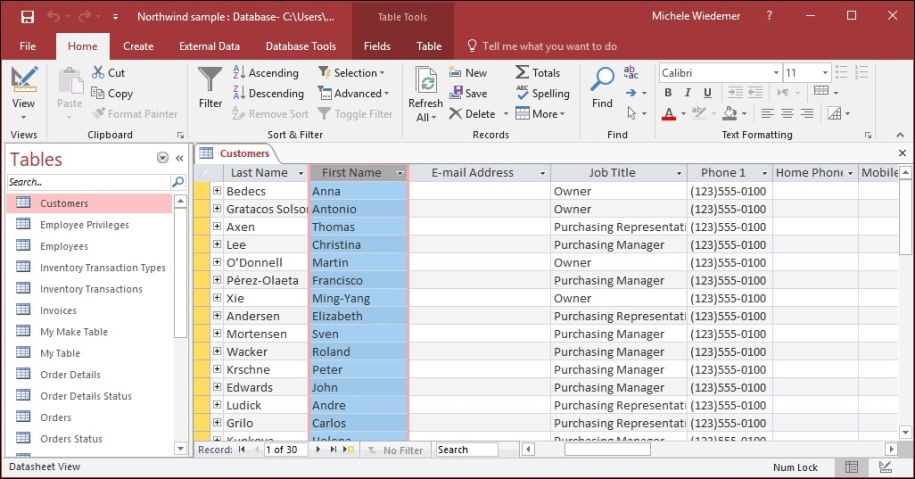Toggle Bold formatting
This screenshot has width=915, height=479.
tap(668, 92)
